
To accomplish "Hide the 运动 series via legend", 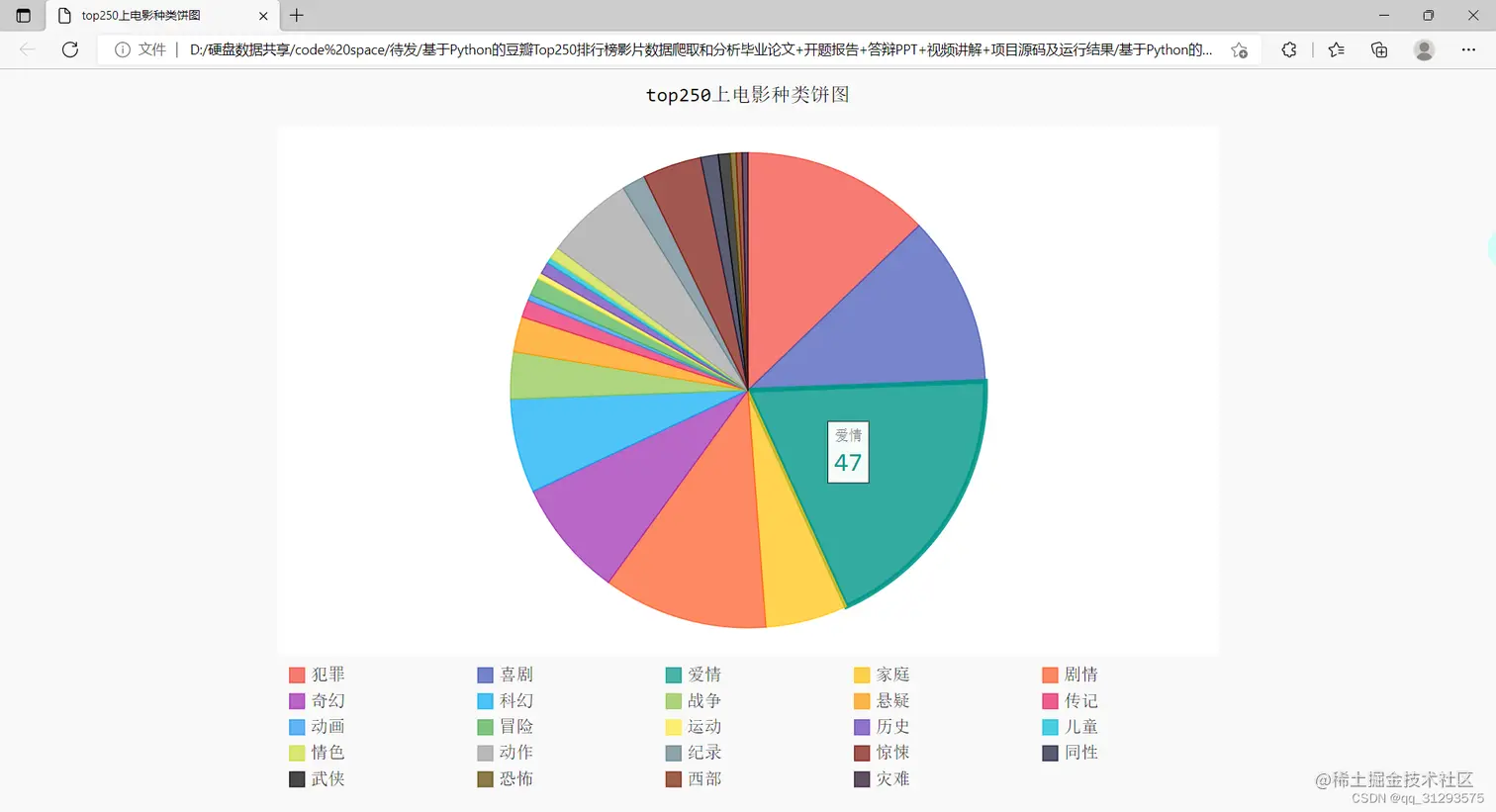I will click(694, 726).
